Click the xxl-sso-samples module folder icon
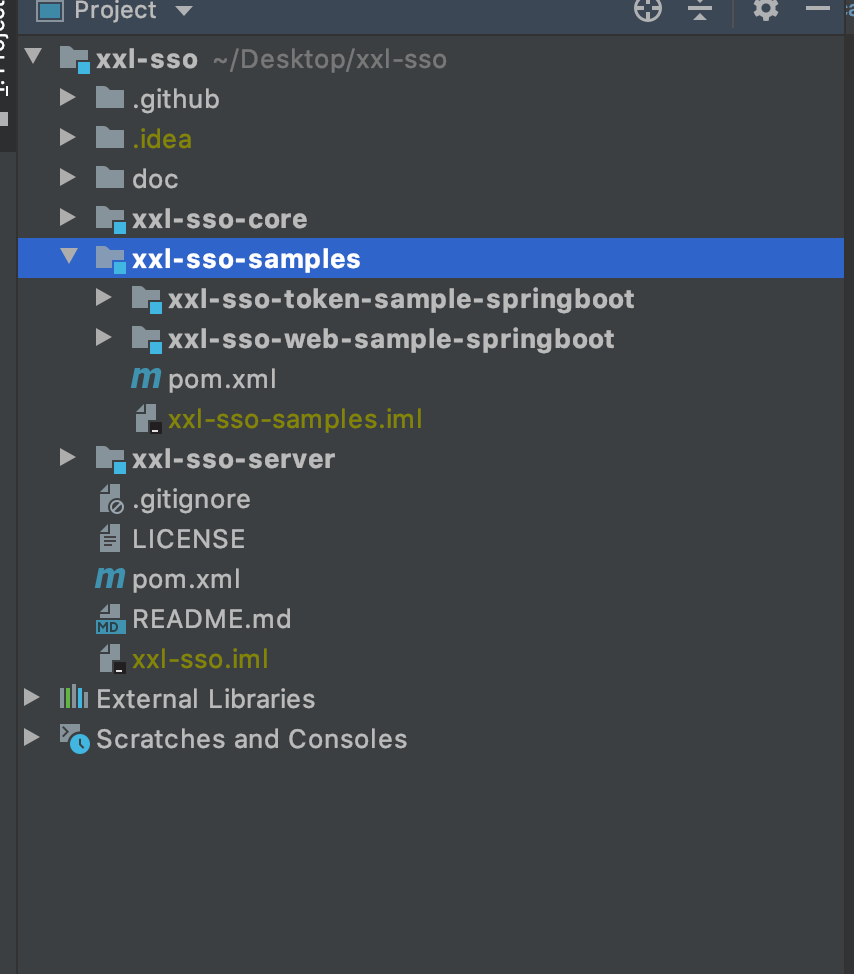The image size is (854, 974). click(111, 260)
